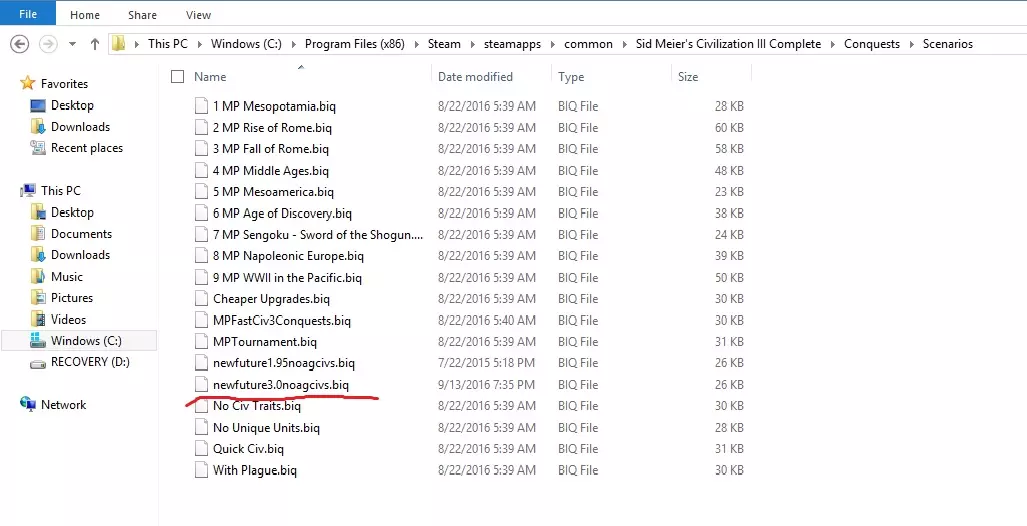Viewport: 1027px width, 526px height.
Task: Select file icon of MPFastCiv3Conquests.biq
Action: click(x=201, y=320)
